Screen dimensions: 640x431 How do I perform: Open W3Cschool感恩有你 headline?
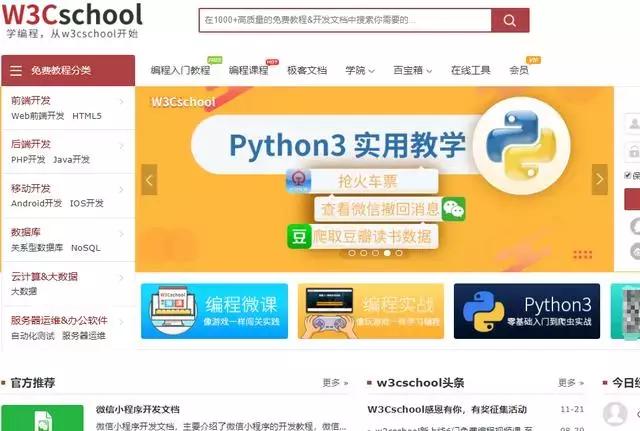point(447,409)
